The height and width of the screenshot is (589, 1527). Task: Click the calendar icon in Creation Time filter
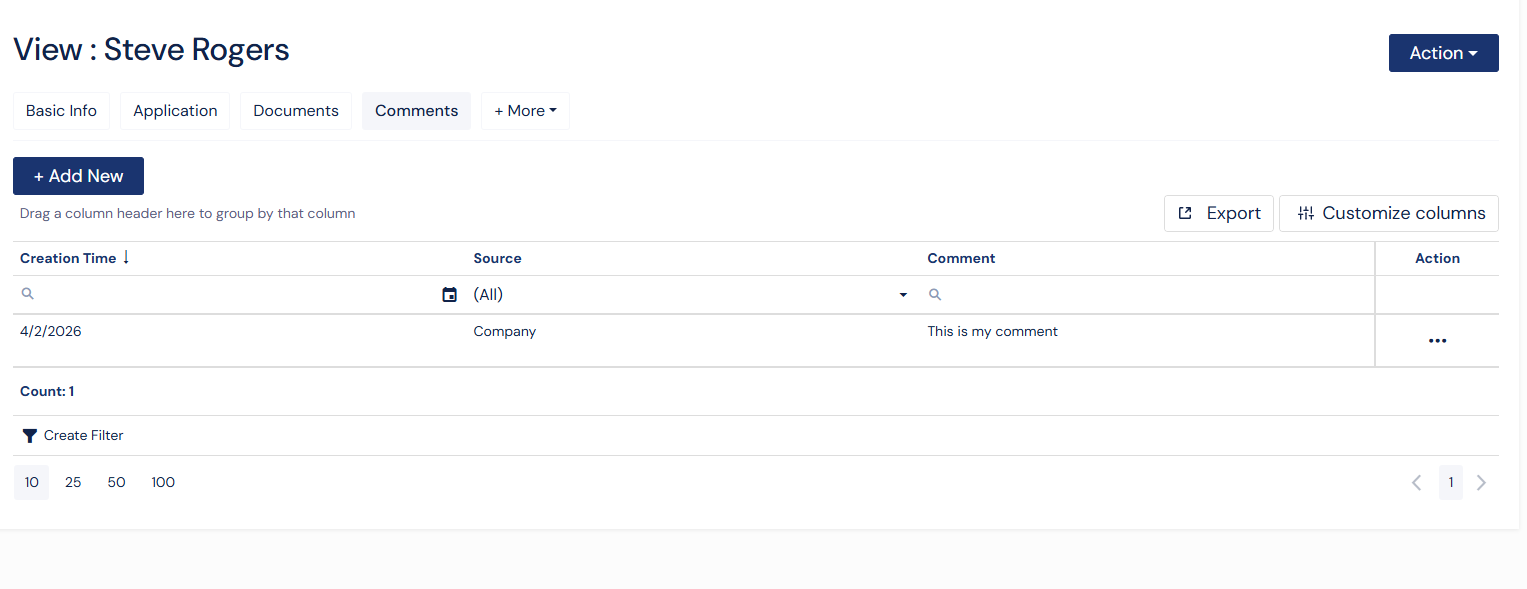pyautogui.click(x=450, y=295)
